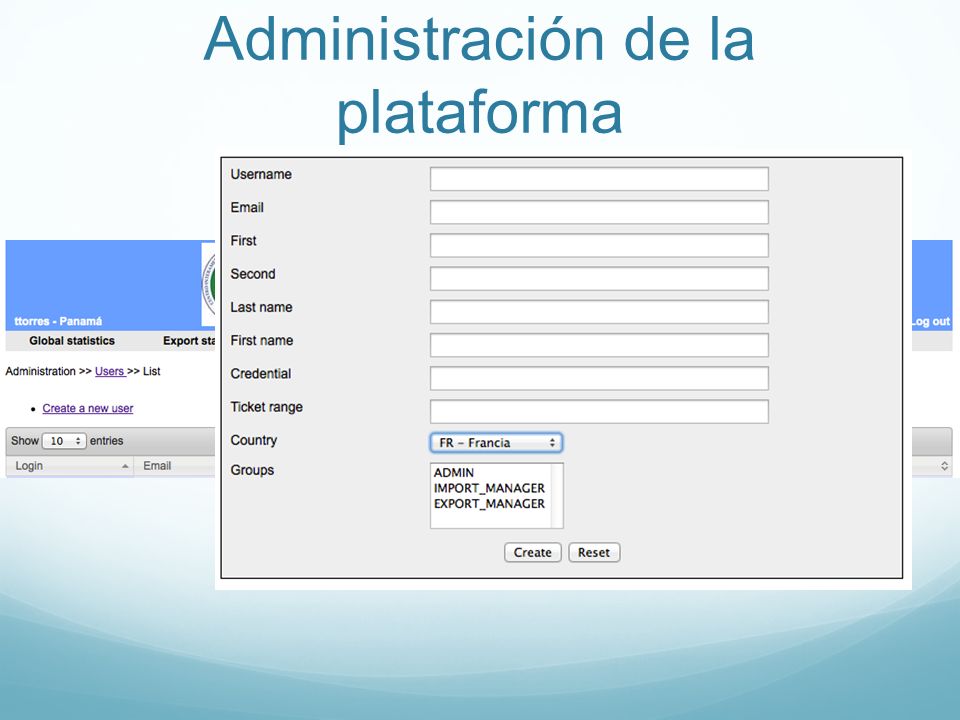This screenshot has width=960, height=720.
Task: Select ADMIN in the Groups list
Action: 454,473
